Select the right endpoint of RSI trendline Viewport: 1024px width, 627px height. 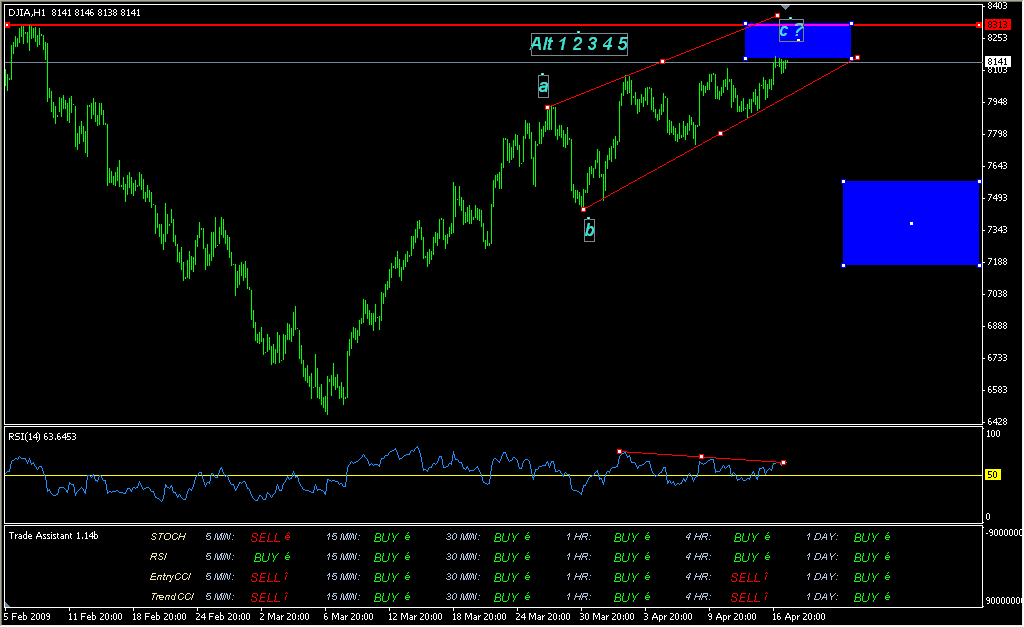coord(783,462)
